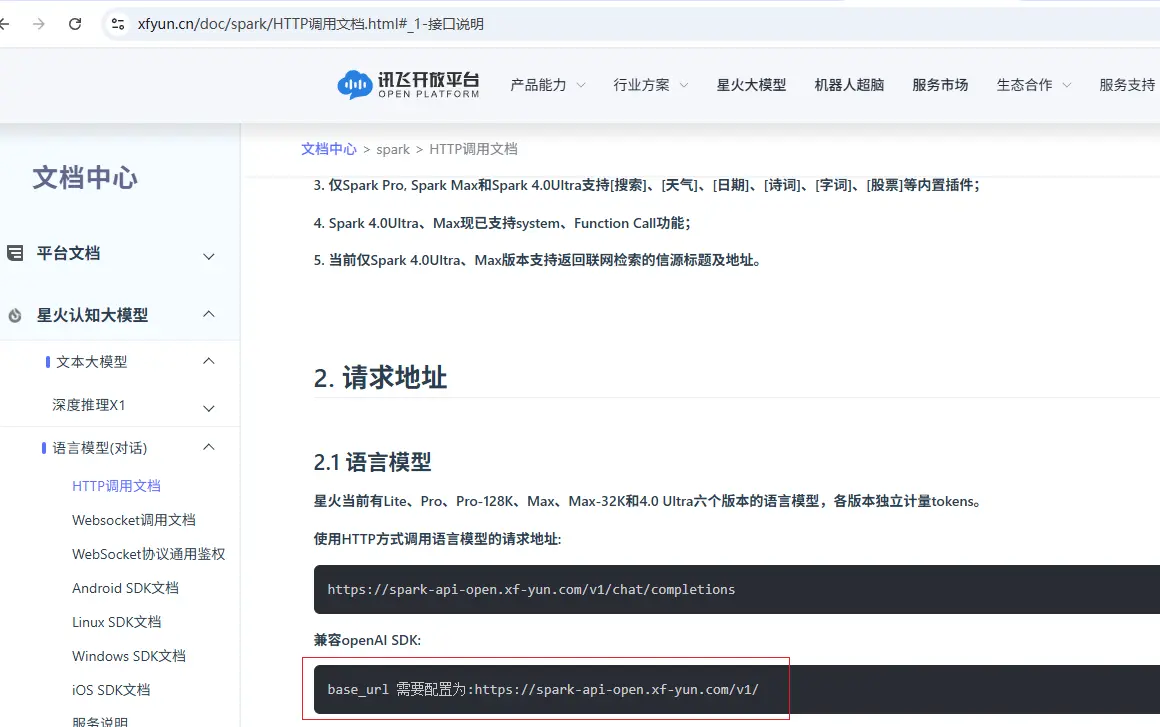The height and width of the screenshot is (727, 1160).
Task: Collapse the 星火认知大模型 section
Action: [x=209, y=314]
